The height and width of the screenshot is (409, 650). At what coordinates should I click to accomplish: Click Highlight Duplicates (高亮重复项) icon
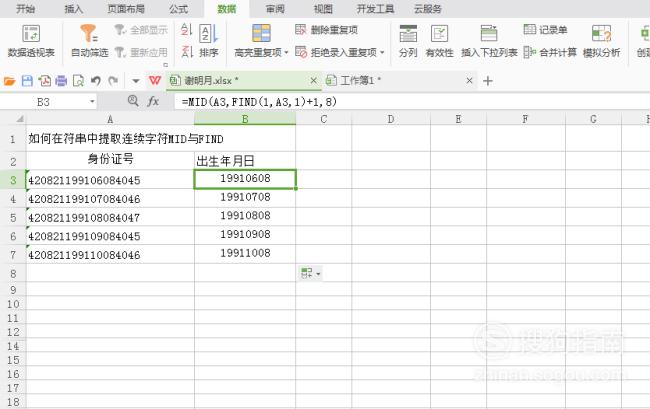[x=261, y=33]
